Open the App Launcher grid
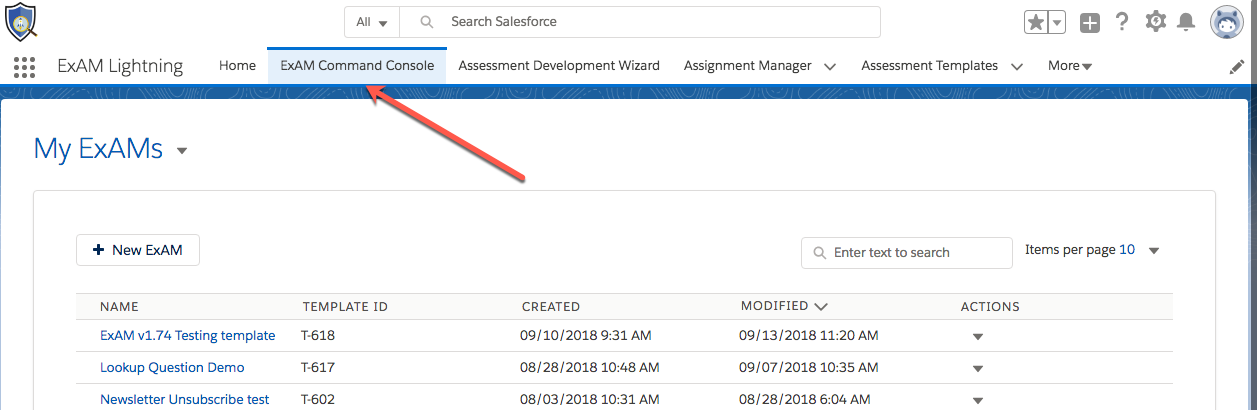 [25, 67]
